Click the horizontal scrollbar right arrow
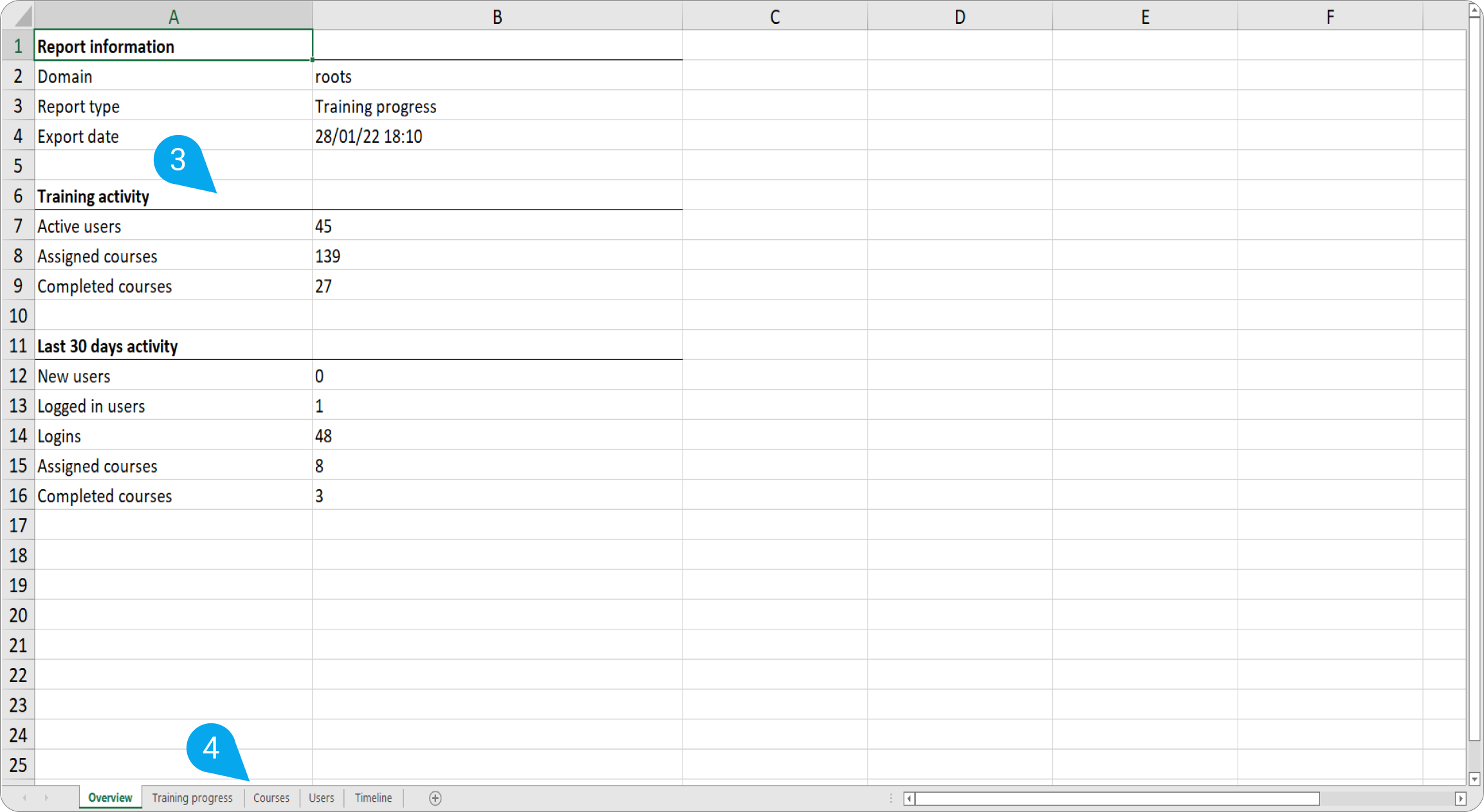The image size is (1484, 812). (1460, 798)
